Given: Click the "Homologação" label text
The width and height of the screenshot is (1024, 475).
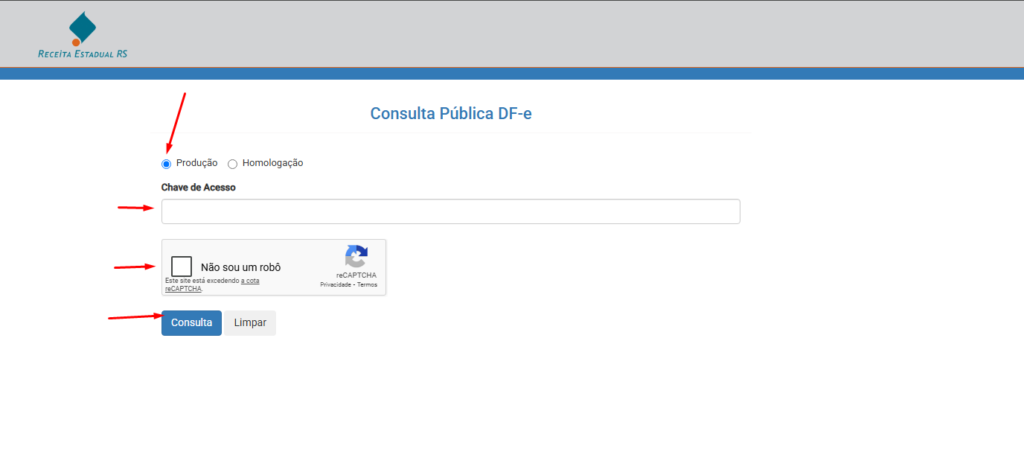Looking at the screenshot, I should 272,163.
